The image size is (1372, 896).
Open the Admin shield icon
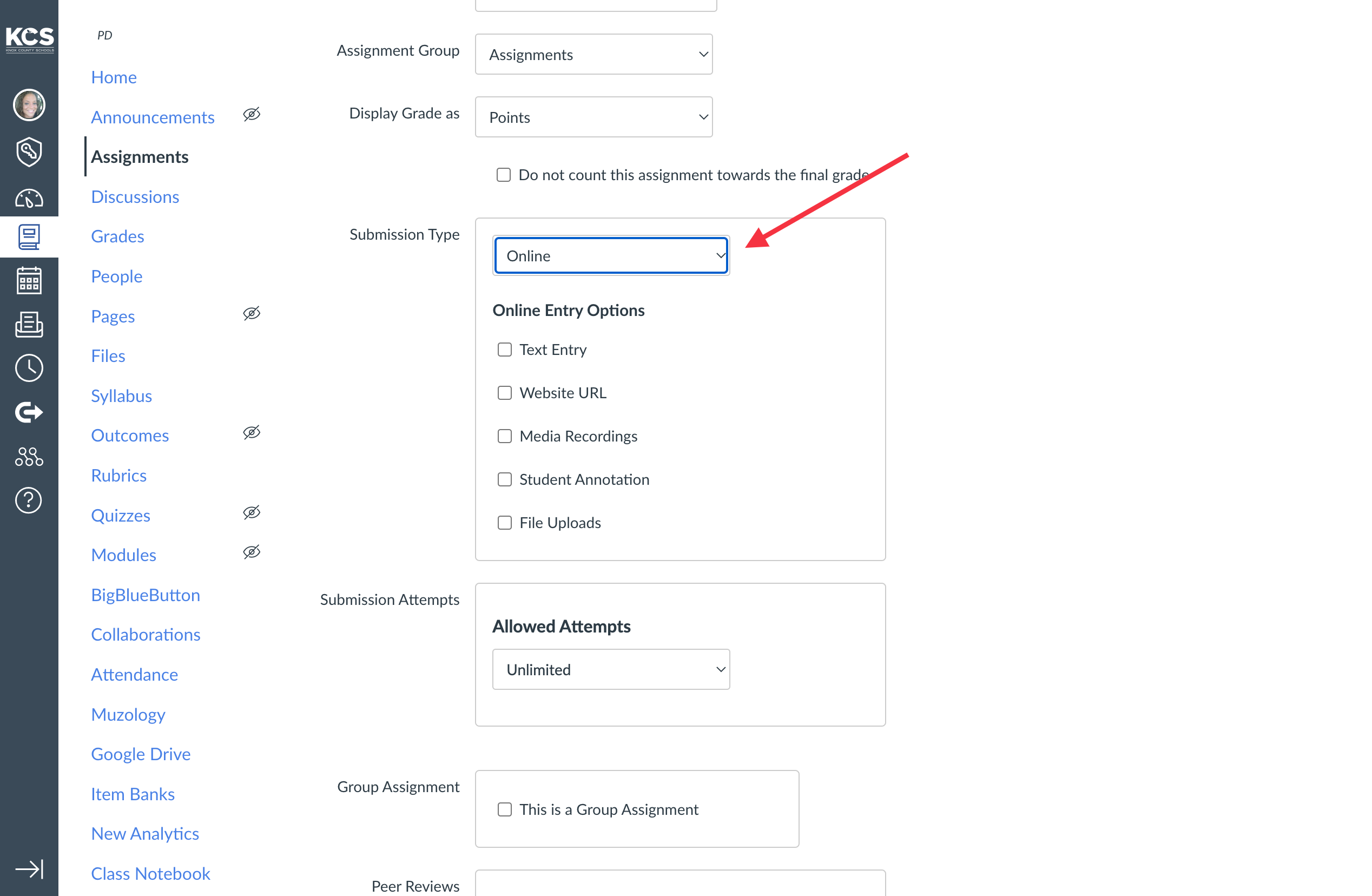pos(29,151)
